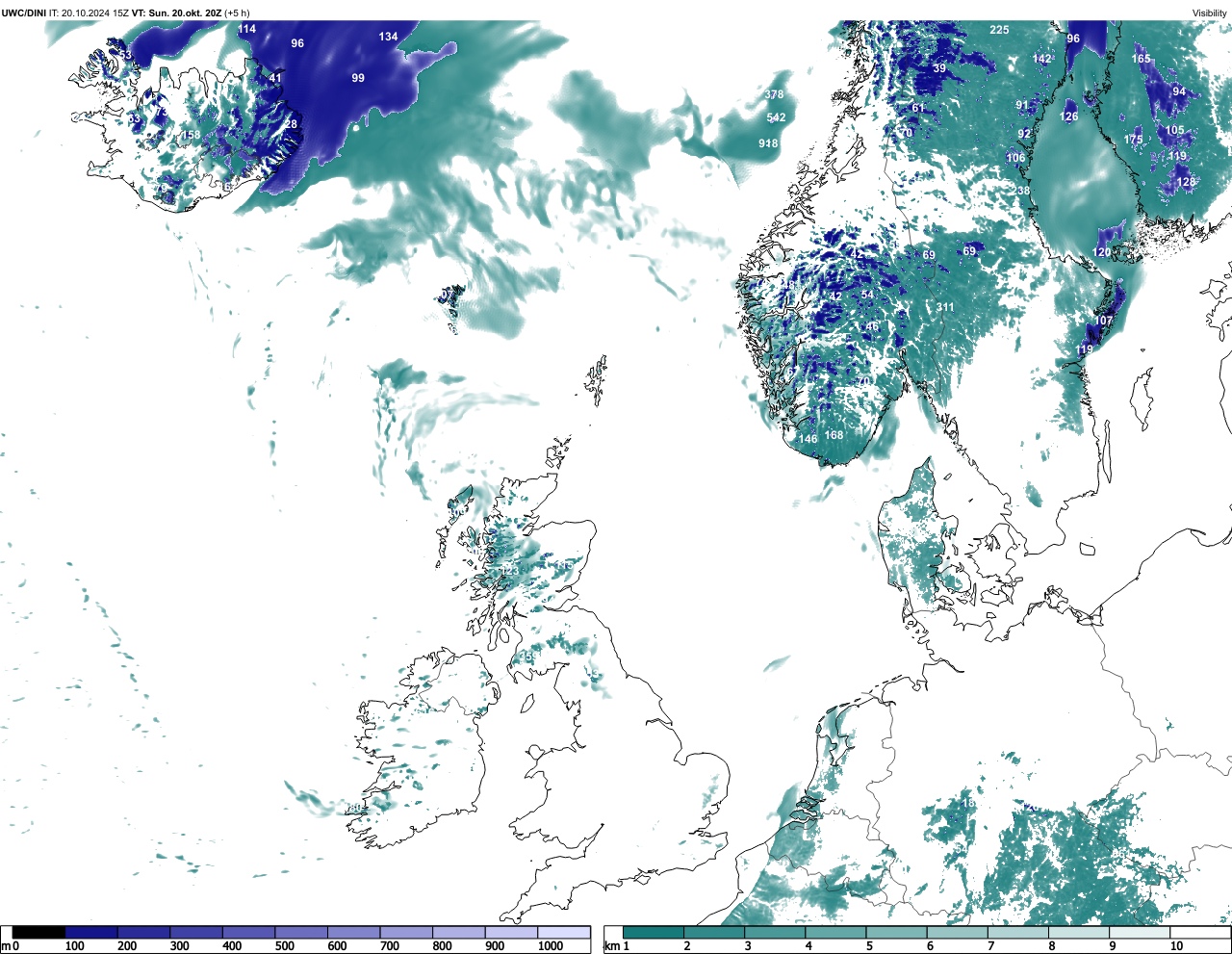This screenshot has height=954, width=1232.
Task: Click the '500' label on the metre scale
Action: 284,946
